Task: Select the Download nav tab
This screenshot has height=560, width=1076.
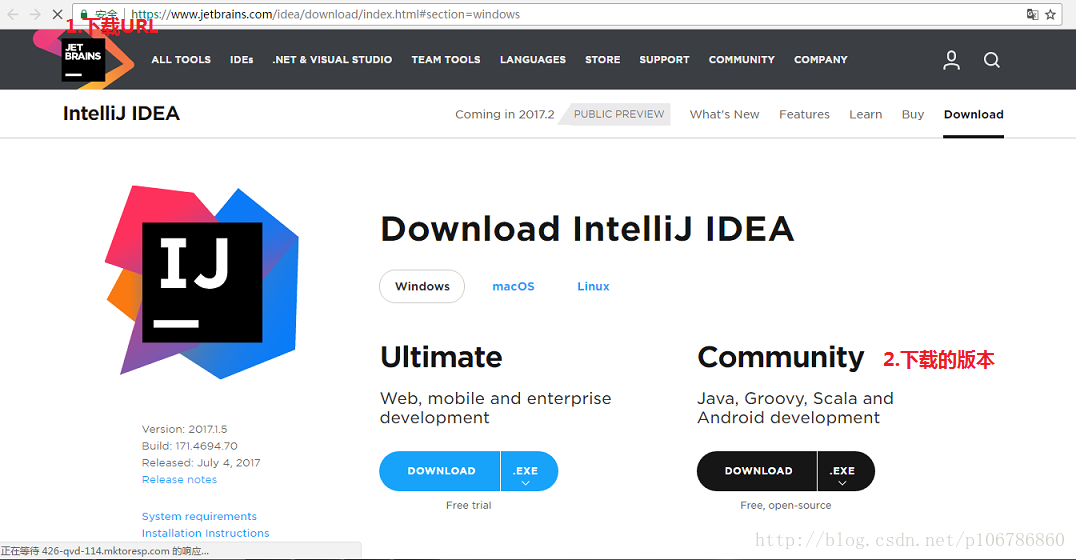Action: (973, 114)
